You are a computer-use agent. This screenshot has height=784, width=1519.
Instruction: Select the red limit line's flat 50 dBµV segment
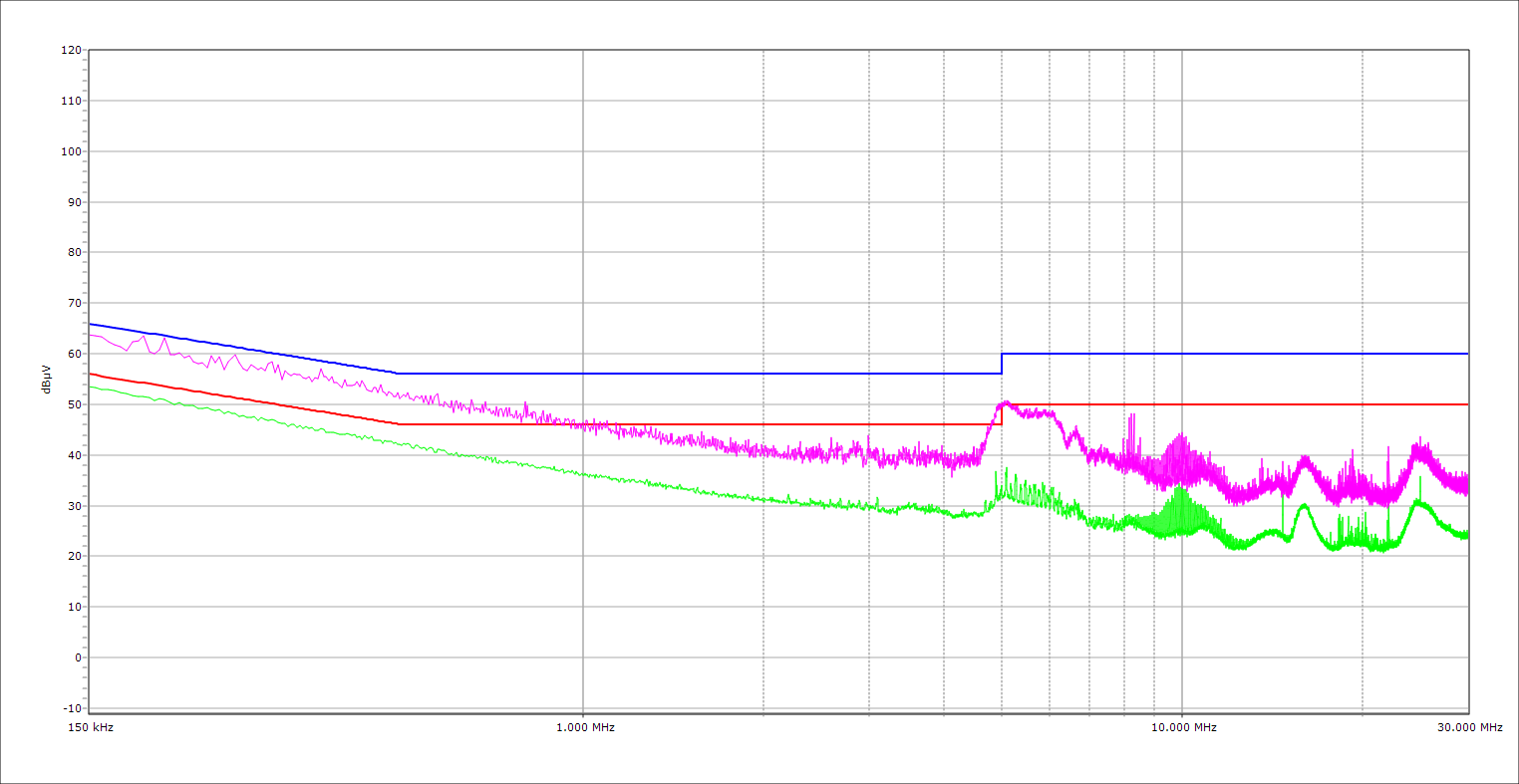click(x=1236, y=404)
